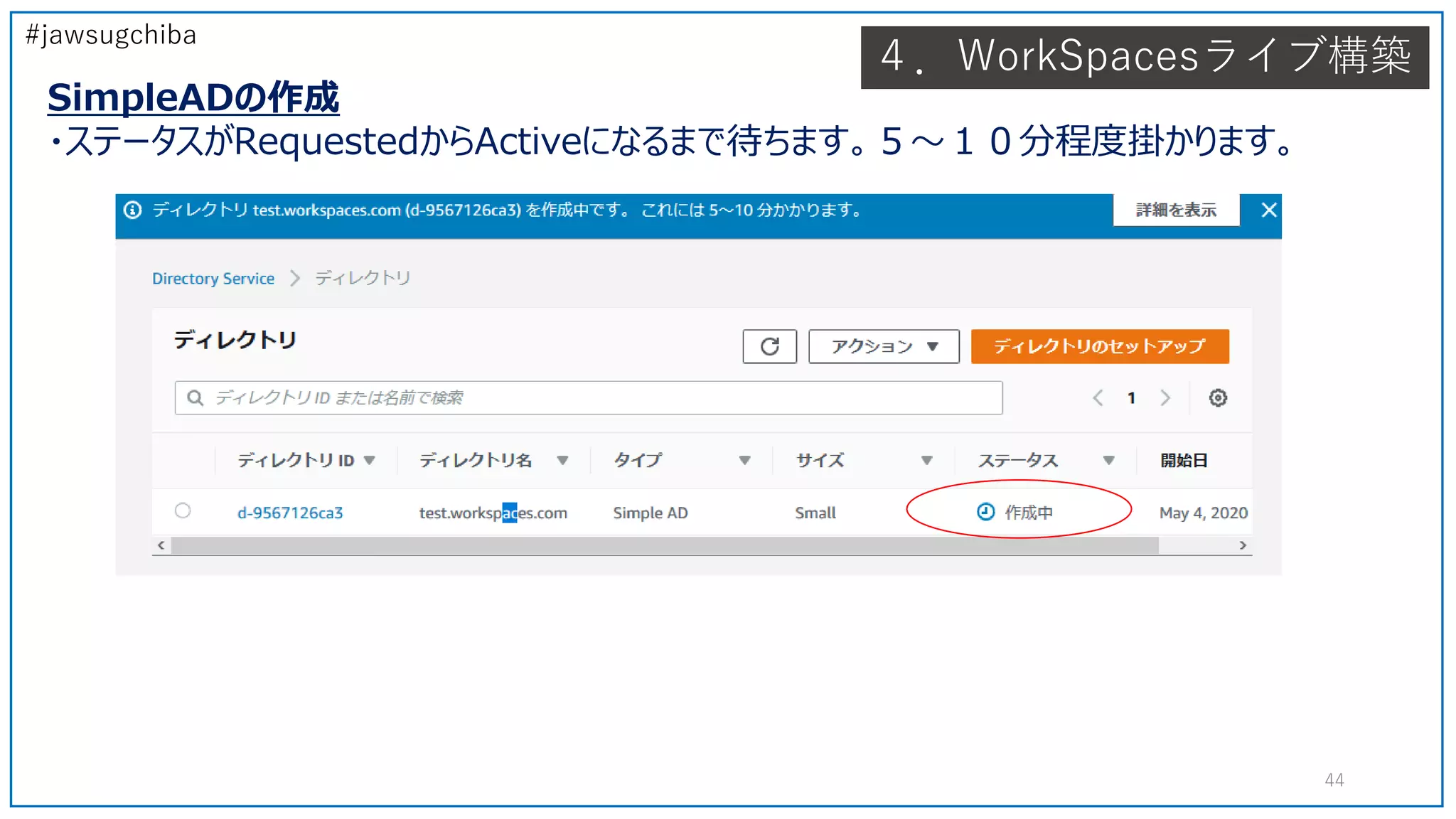This screenshot has height=819, width=1456.
Task: Click the #jawsugchiba hashtag text
Action: pyautogui.click(x=111, y=35)
